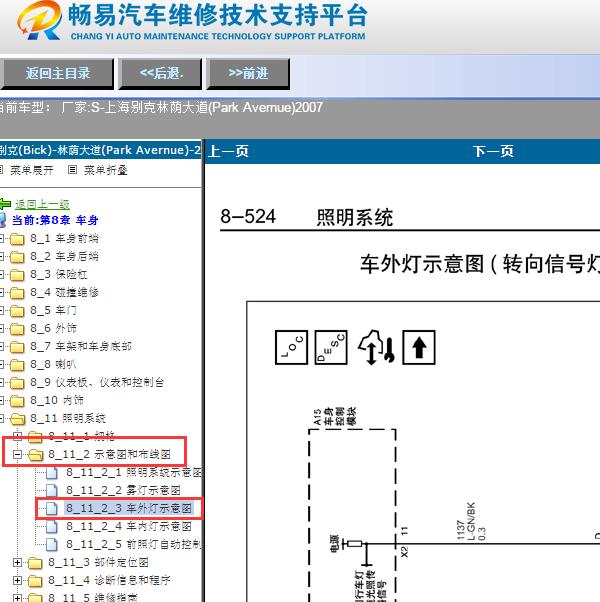The image size is (600, 602).
Task: Open 8_1 车身前端 tree item
Action: [64, 238]
